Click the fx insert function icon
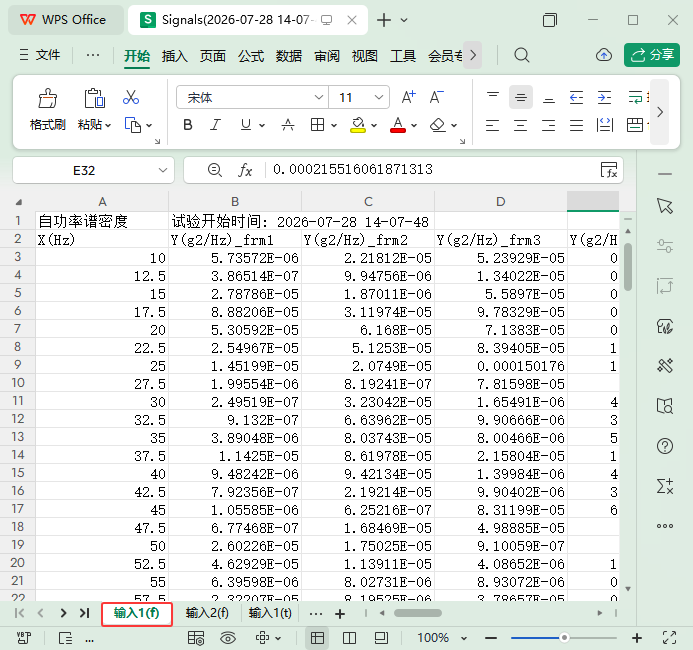Screen dimensions: 693x650 245,170
